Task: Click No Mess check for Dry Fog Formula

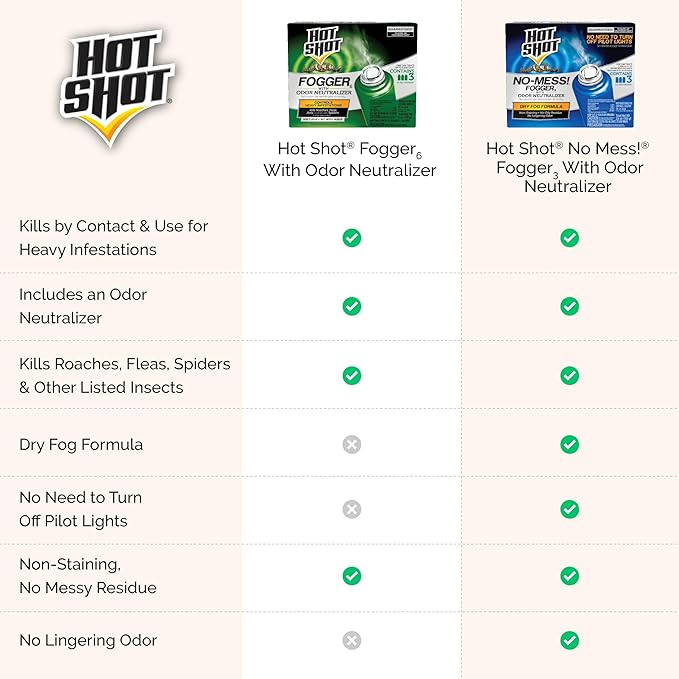Action: coord(569,444)
